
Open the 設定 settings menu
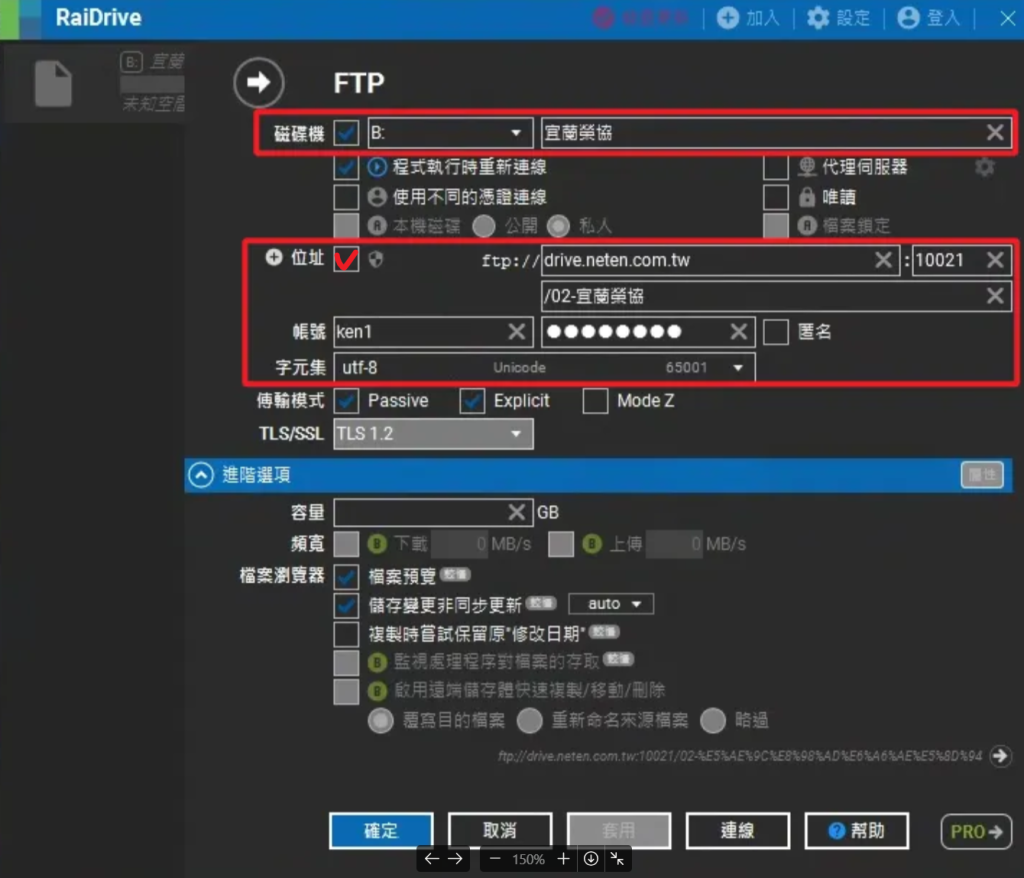838,18
